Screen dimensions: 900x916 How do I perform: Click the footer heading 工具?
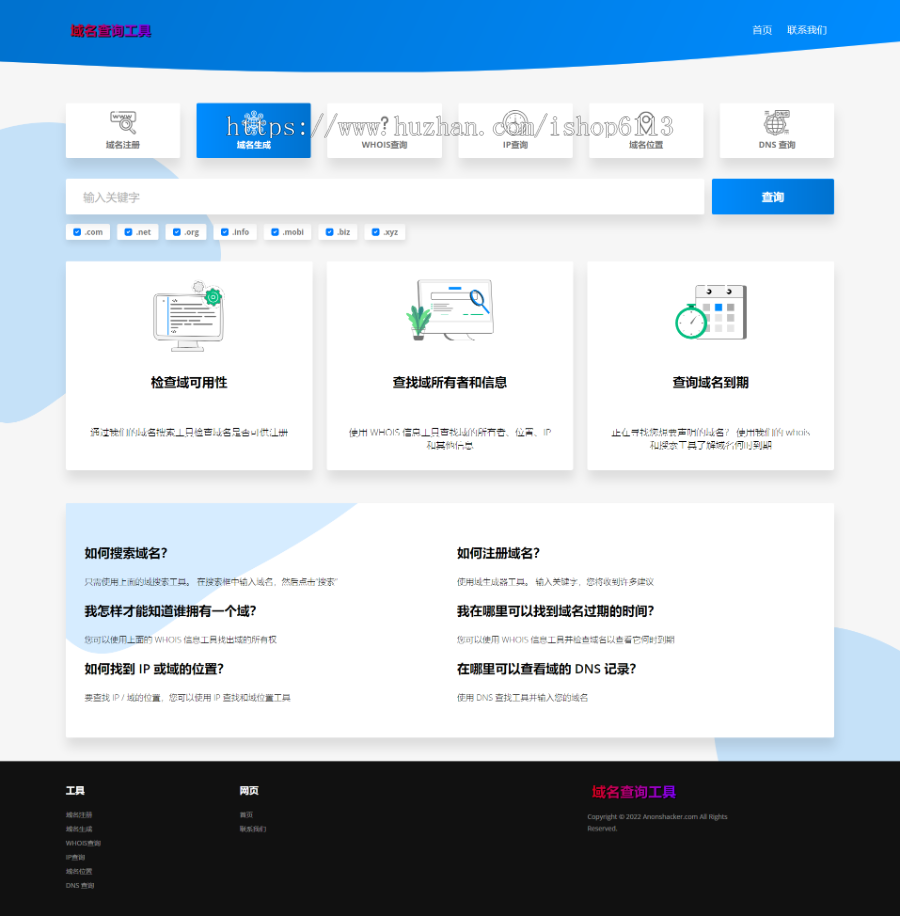[75, 790]
